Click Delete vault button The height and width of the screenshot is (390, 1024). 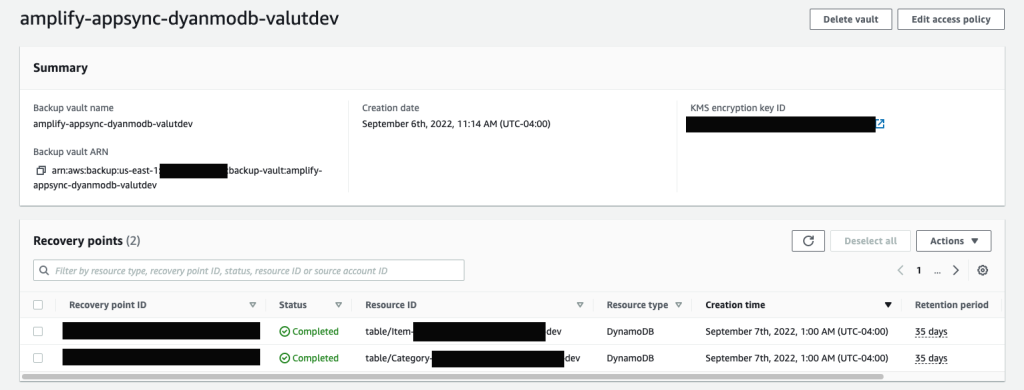tap(851, 20)
